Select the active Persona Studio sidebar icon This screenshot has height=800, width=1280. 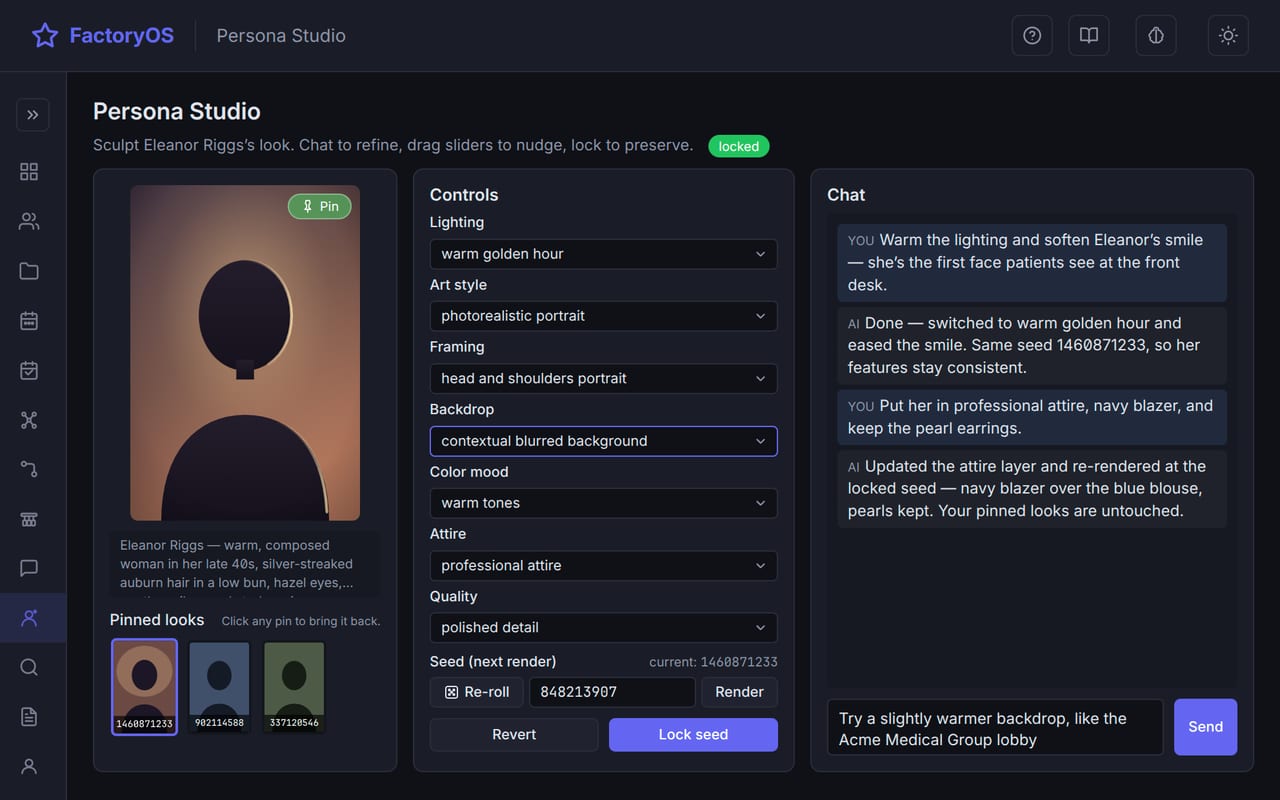coord(33,618)
